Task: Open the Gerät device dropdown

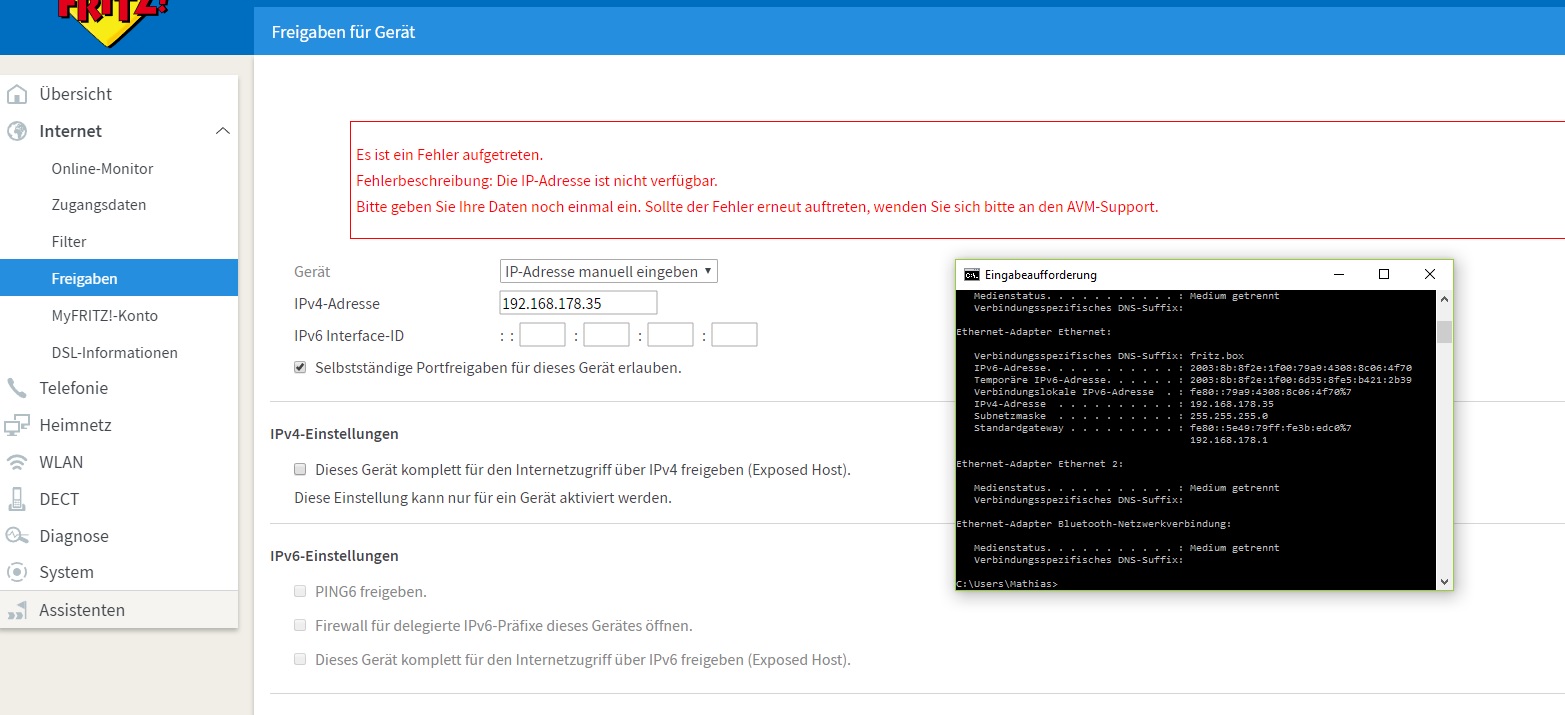Action: (x=608, y=271)
